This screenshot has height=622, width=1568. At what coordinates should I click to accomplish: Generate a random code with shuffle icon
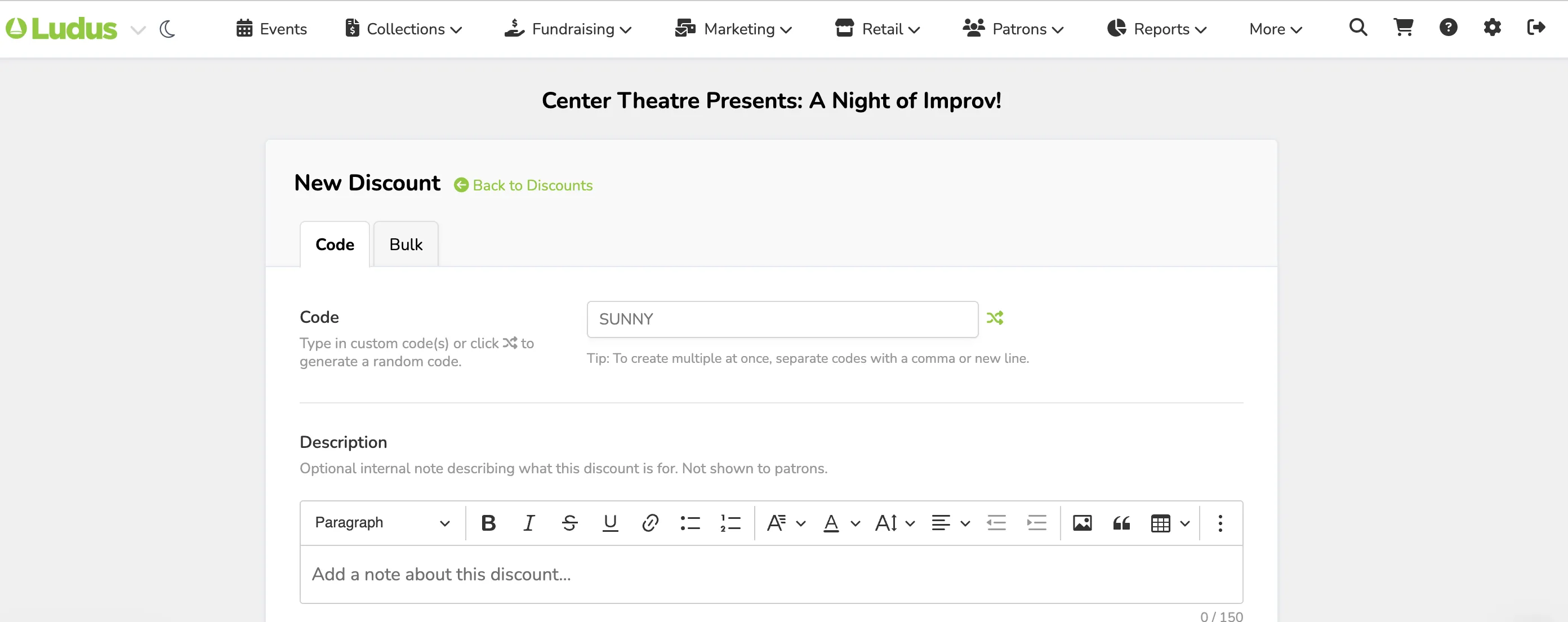(995, 318)
